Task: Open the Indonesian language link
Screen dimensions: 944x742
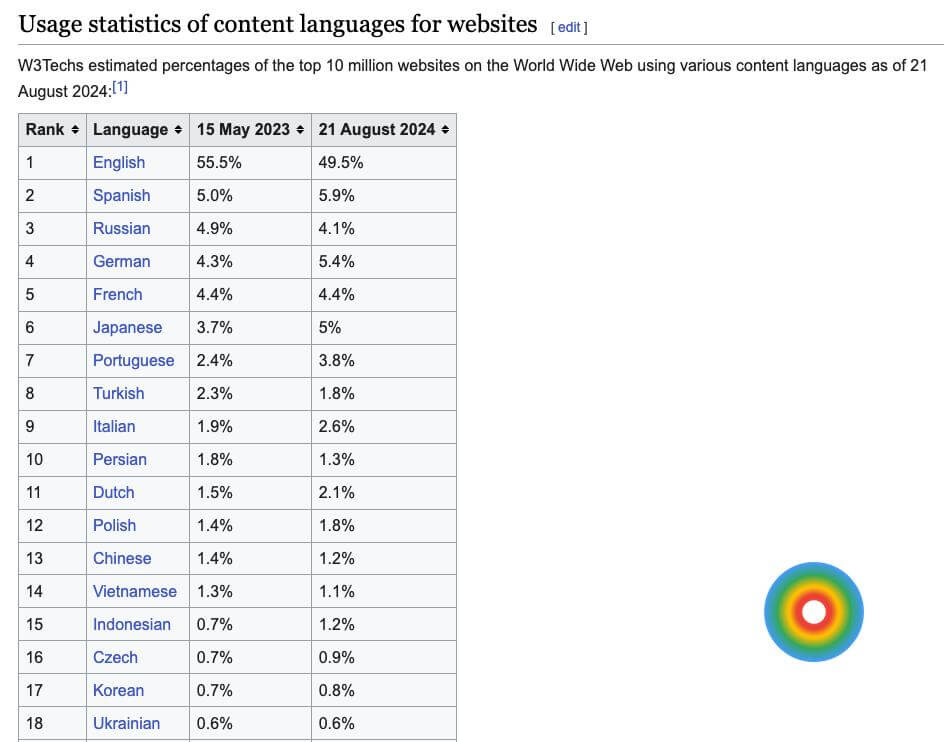Action: click(x=131, y=624)
